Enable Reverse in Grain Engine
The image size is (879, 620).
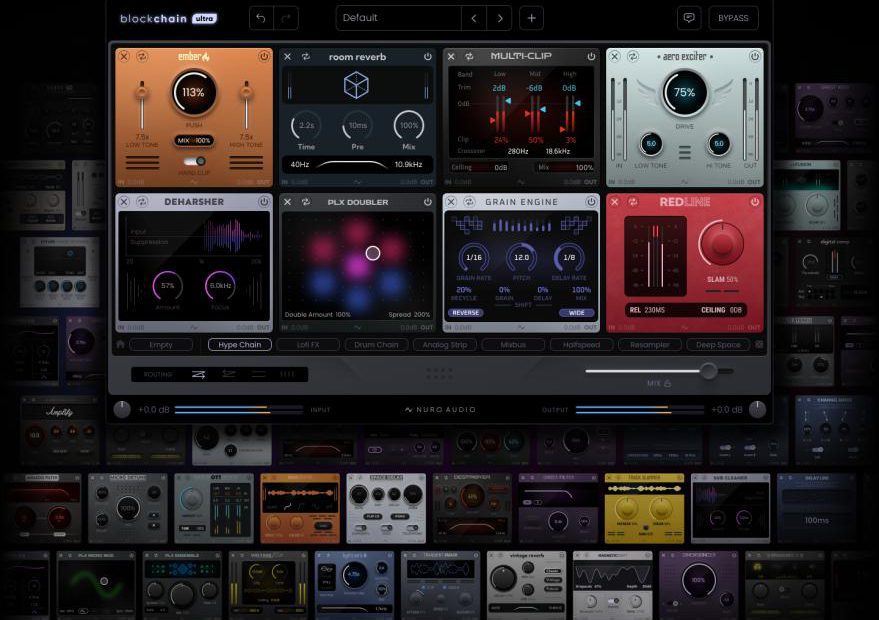(465, 312)
